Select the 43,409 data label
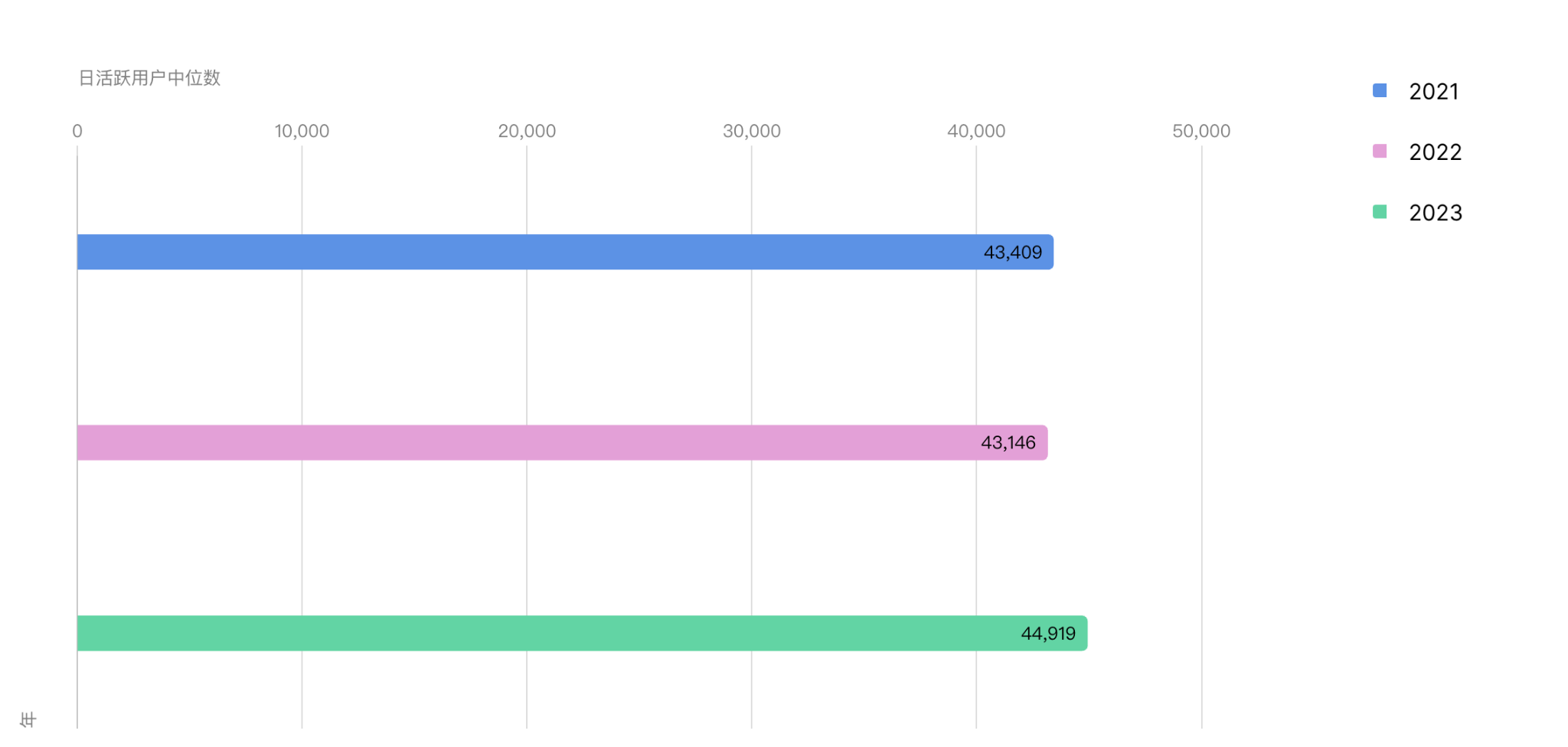 click(x=1012, y=252)
